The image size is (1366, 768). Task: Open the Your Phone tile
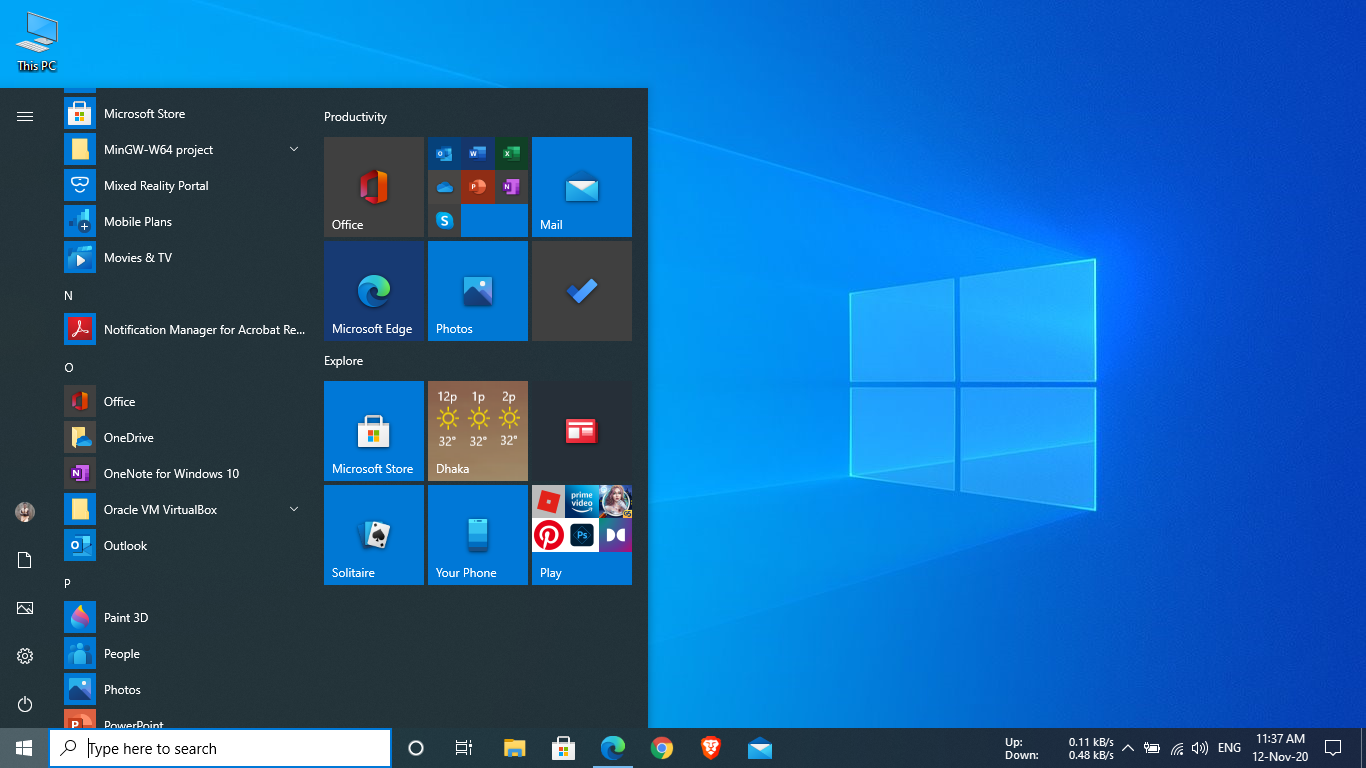(478, 535)
